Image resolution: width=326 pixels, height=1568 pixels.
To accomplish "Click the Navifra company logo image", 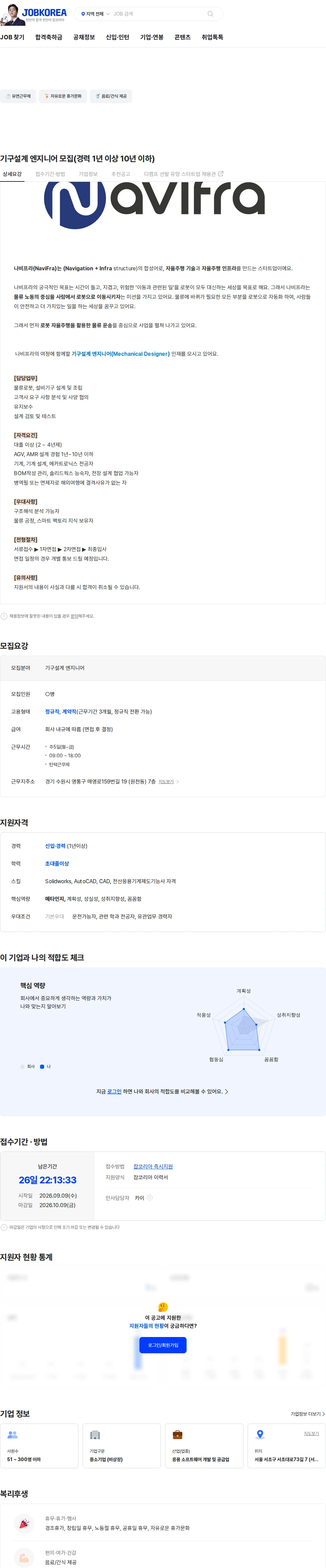I will (154, 205).
